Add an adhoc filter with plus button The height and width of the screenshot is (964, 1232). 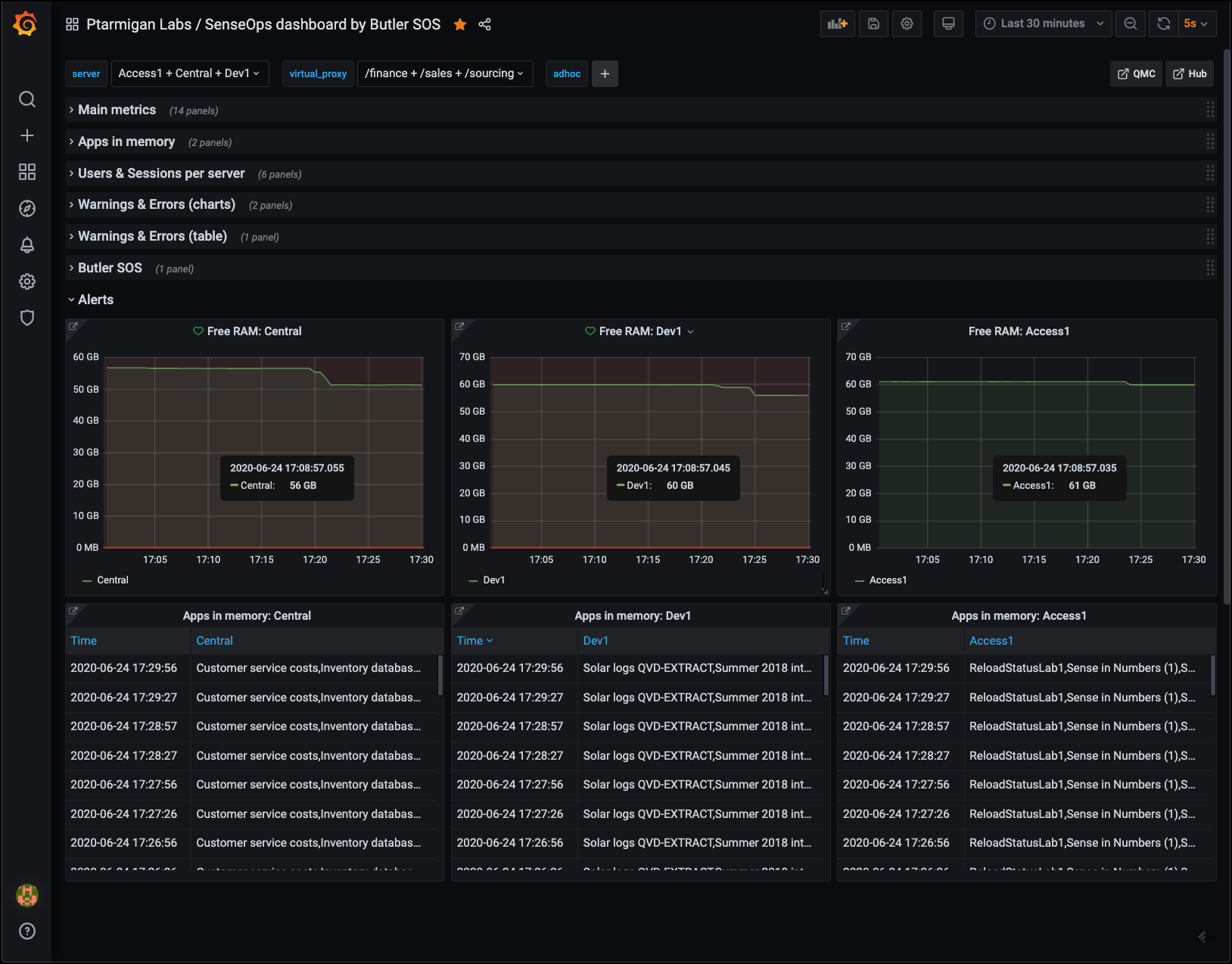(605, 73)
